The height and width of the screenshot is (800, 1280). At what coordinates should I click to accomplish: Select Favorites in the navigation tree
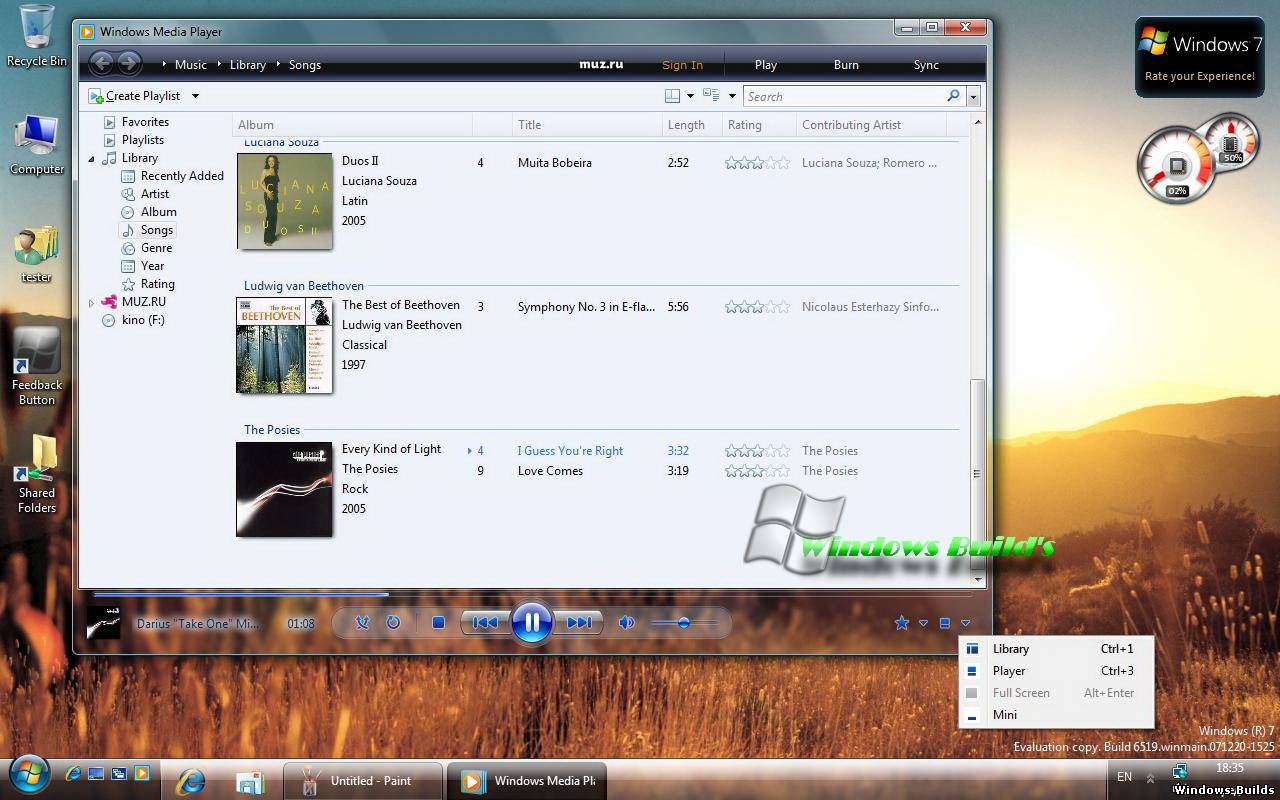(x=145, y=122)
